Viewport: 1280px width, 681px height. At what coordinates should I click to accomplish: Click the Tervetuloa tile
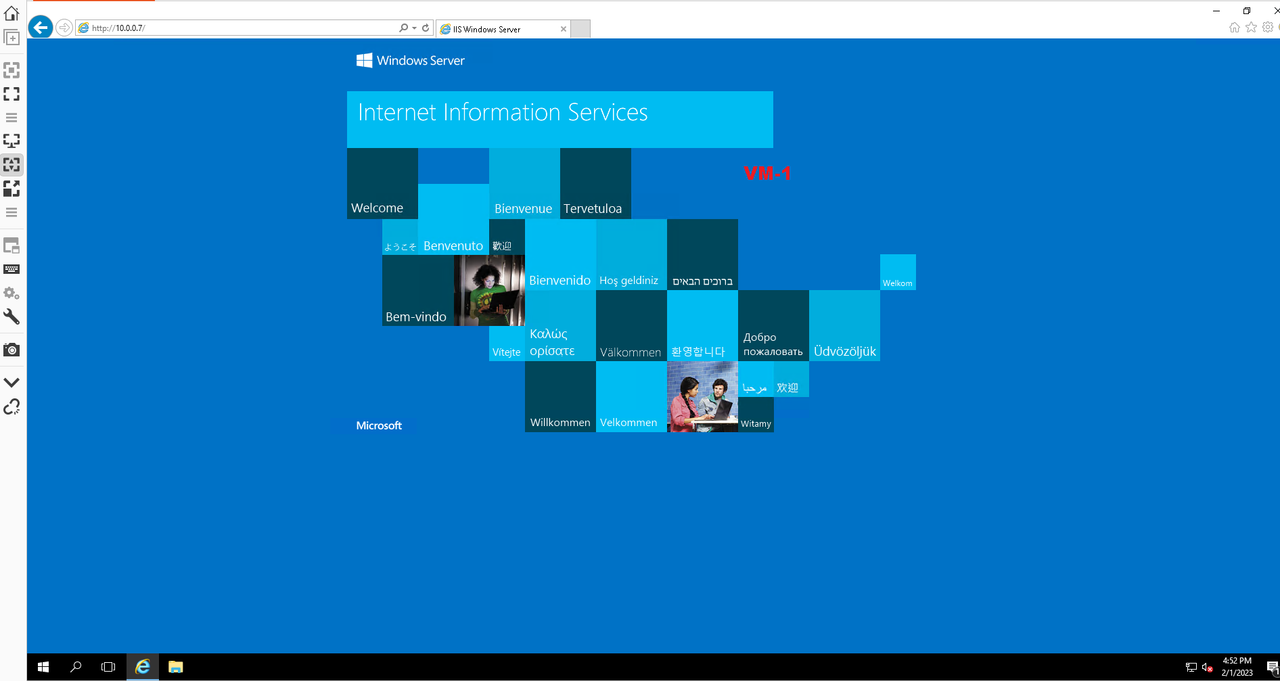pyautogui.click(x=595, y=183)
